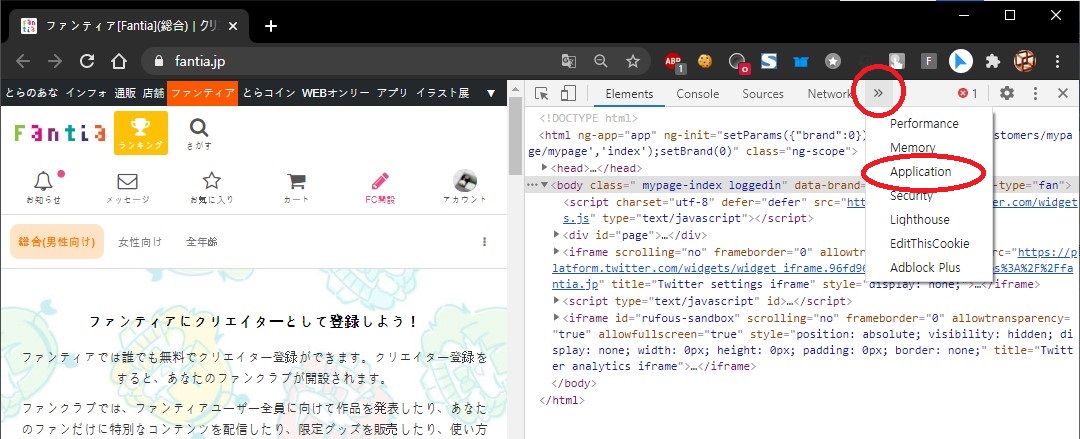Click the translate page icon in address bar
The image size is (1080, 439).
point(568,61)
